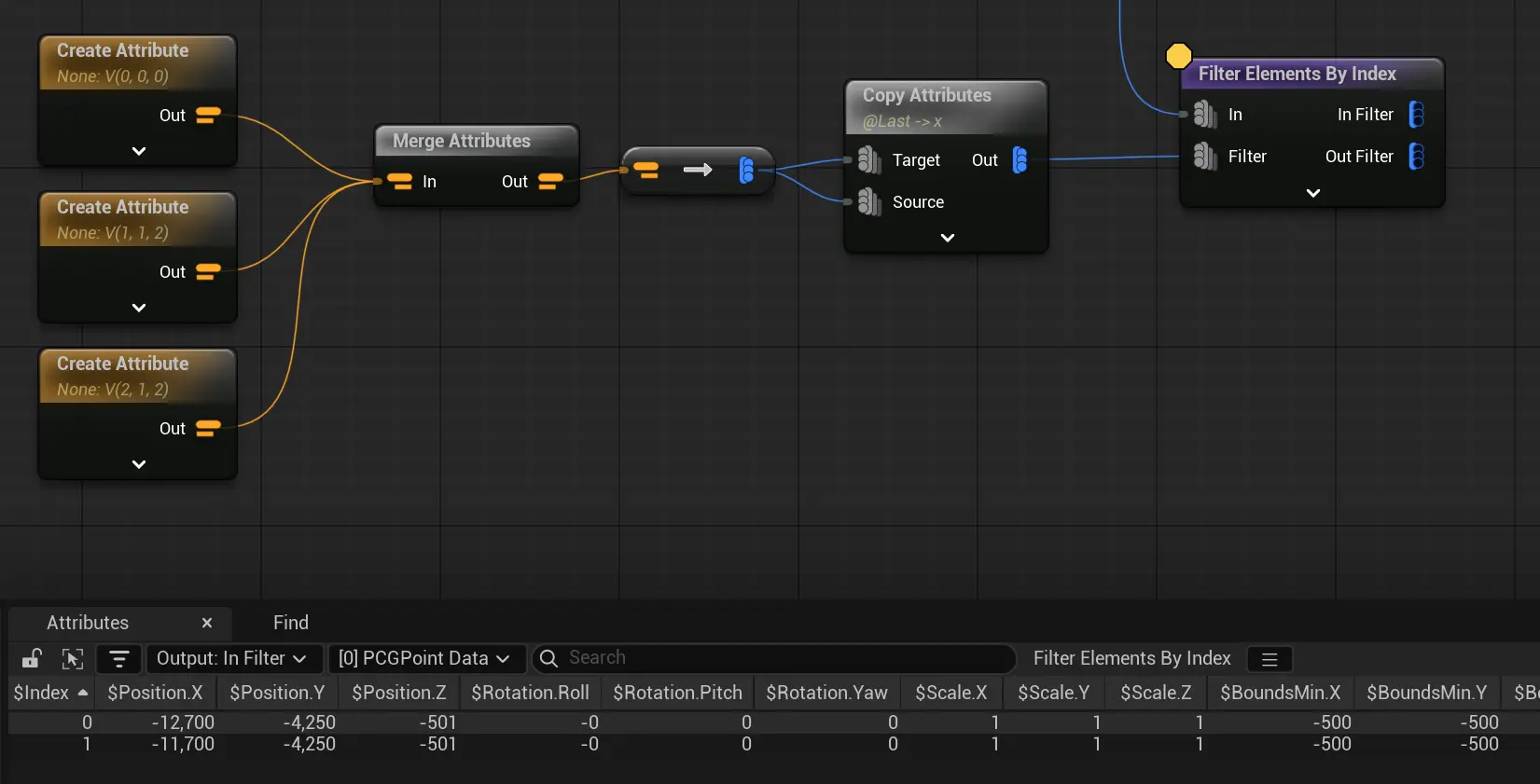
Task: Open the hamburger menu beside Filter Elements By Index
Action: (x=1269, y=659)
